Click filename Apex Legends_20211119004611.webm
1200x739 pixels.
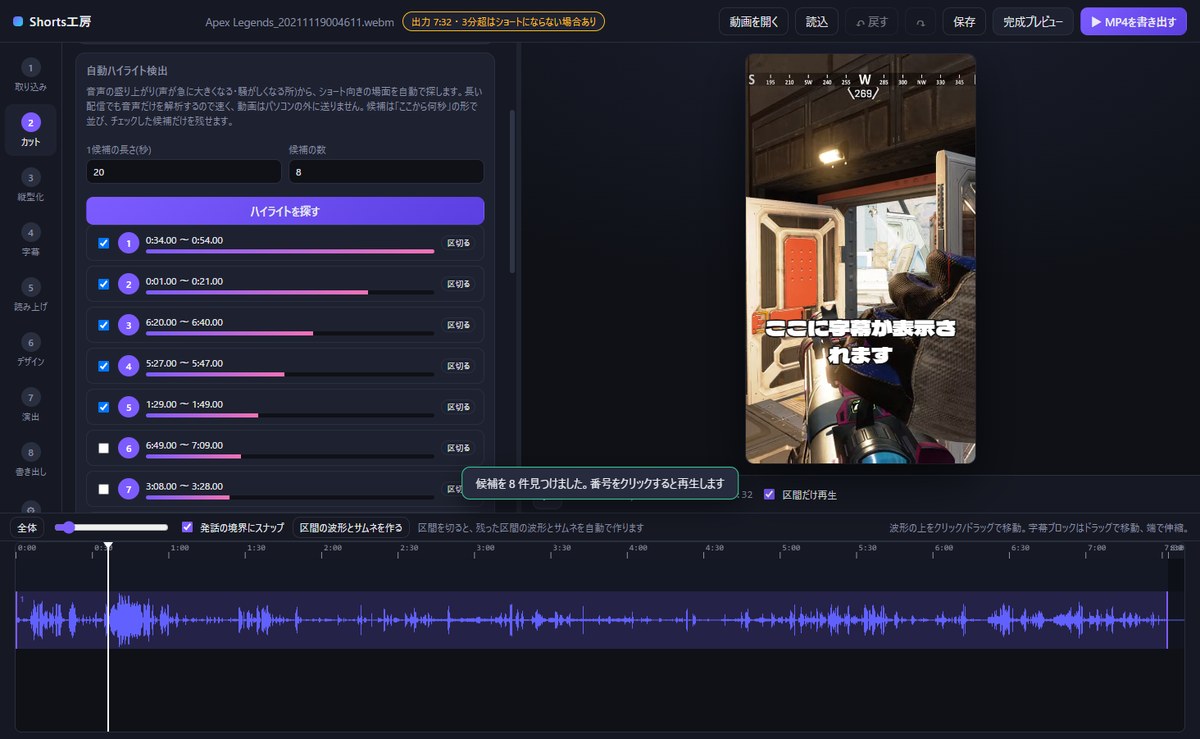(x=299, y=21)
